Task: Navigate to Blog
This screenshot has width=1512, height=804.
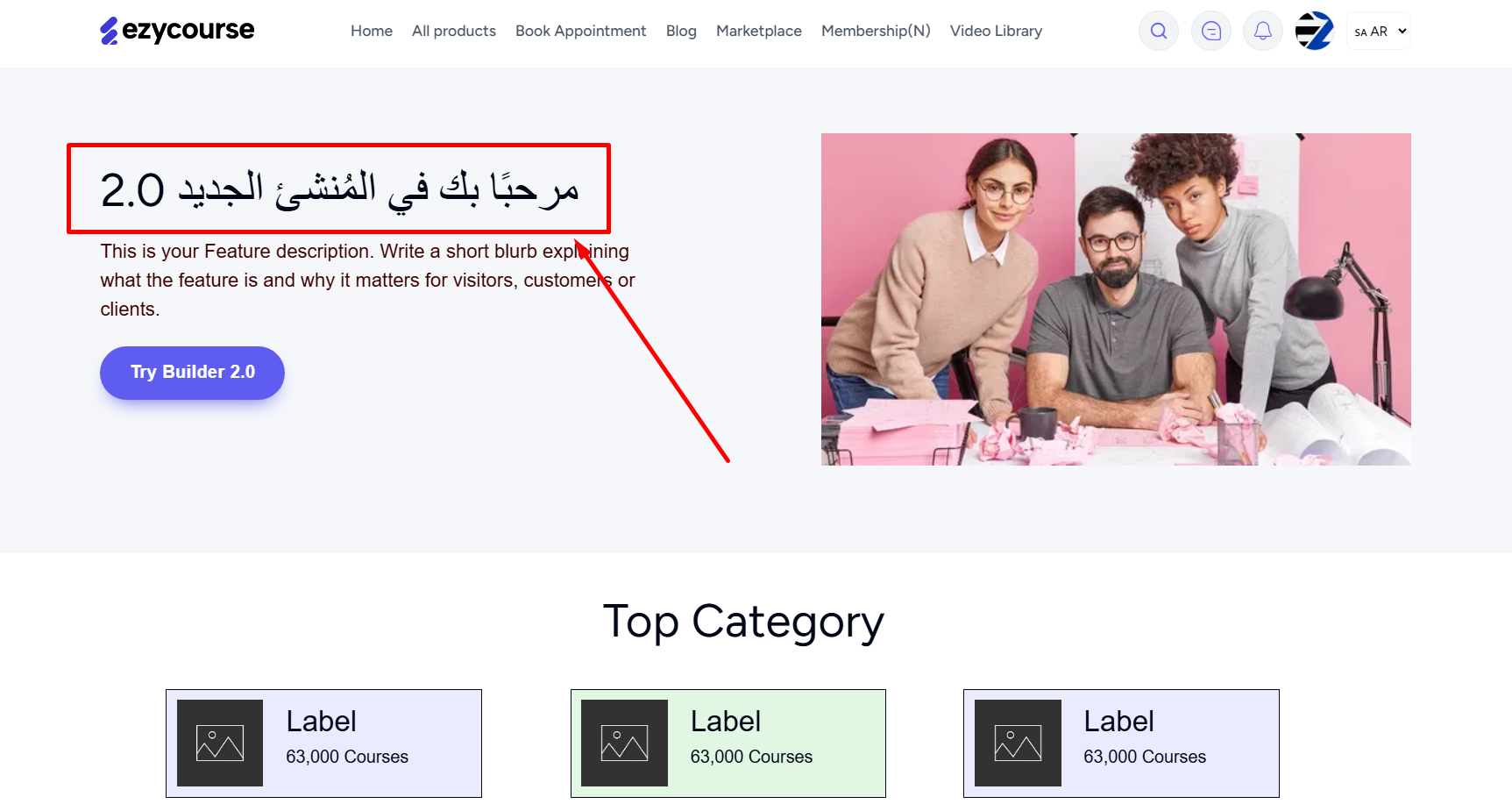Action: tap(681, 32)
